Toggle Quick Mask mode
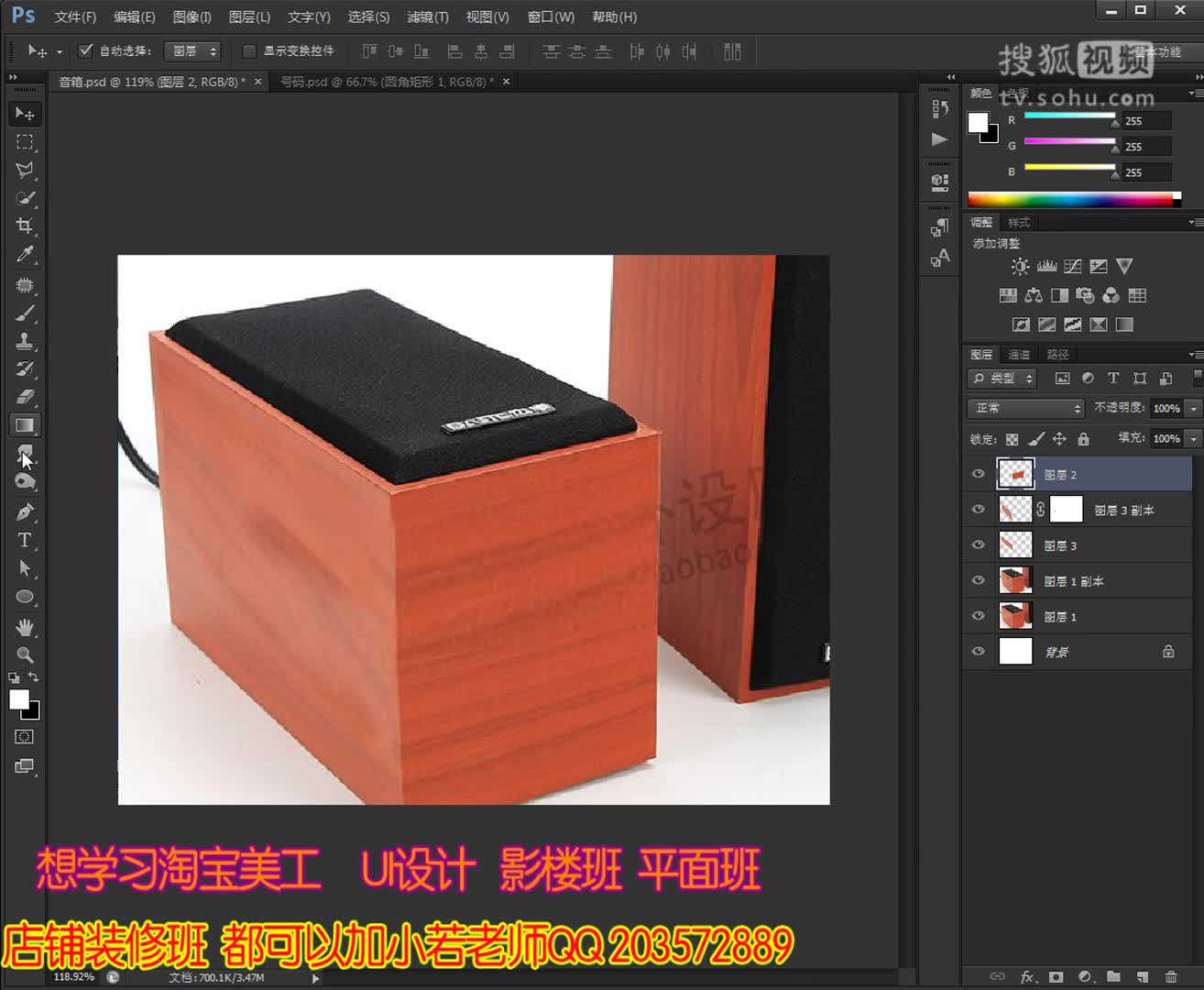1204x990 pixels. pos(25,737)
